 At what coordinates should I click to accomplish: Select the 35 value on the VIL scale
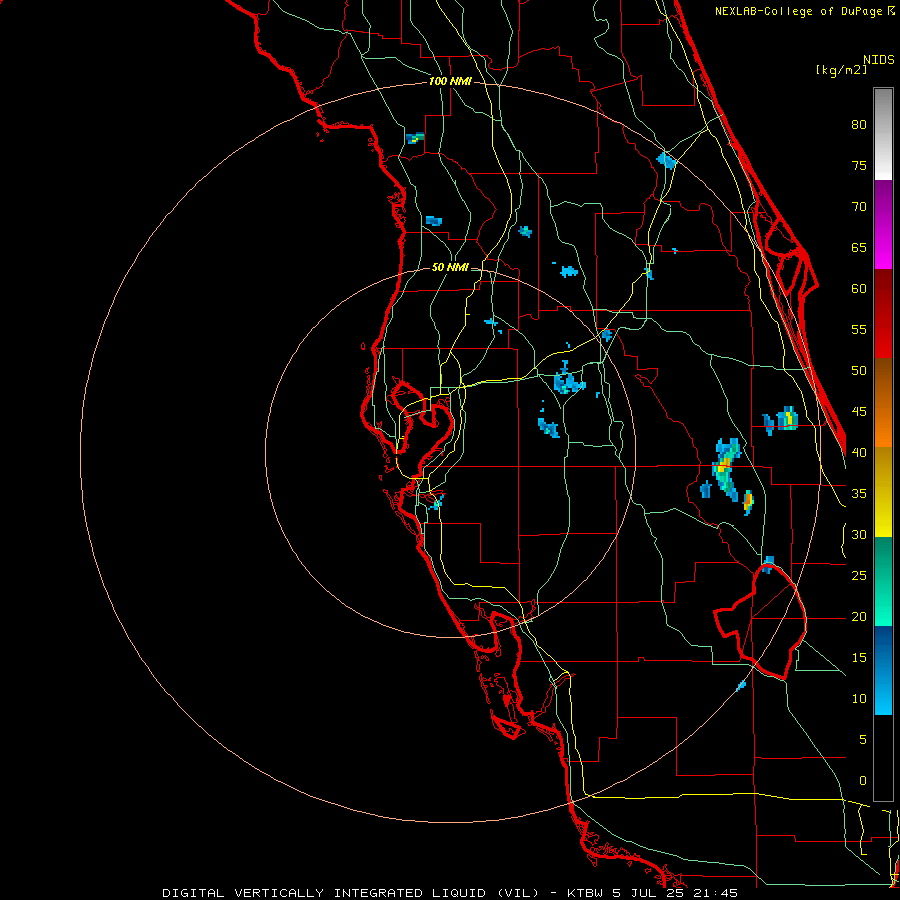[x=859, y=494]
